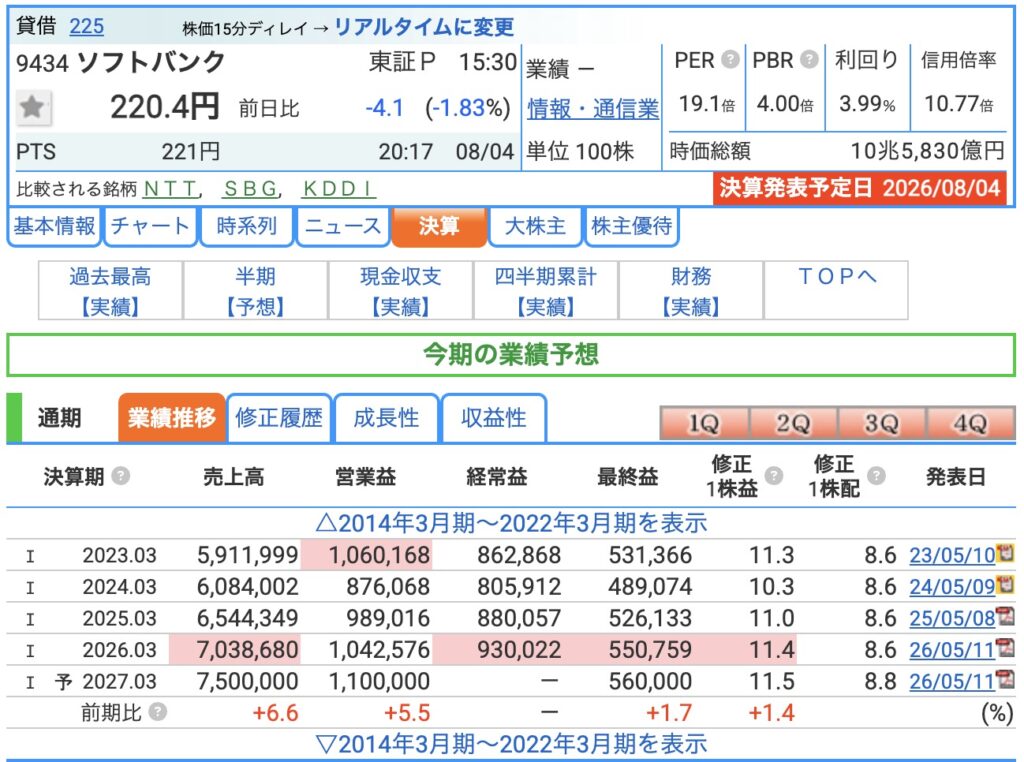The height and width of the screenshot is (762, 1024).
Task: Select the 修正履歴 tab
Action: point(279,418)
